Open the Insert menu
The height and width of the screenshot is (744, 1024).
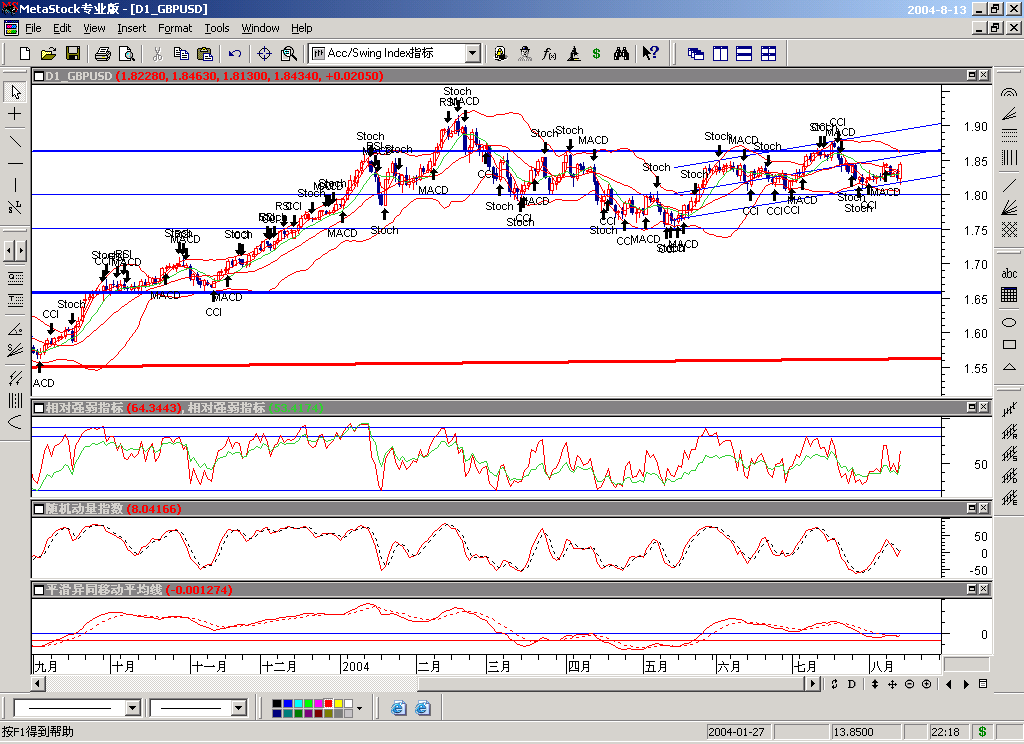[131, 28]
